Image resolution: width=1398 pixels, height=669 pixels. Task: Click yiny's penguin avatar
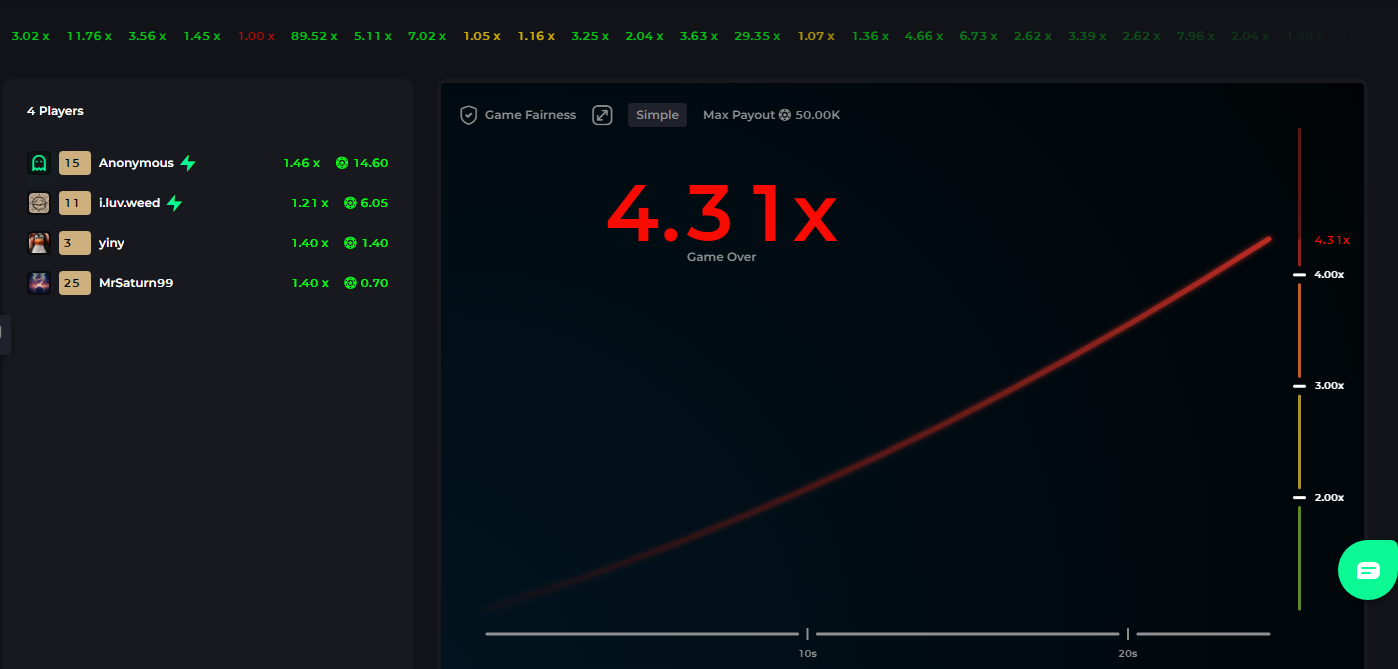click(39, 243)
